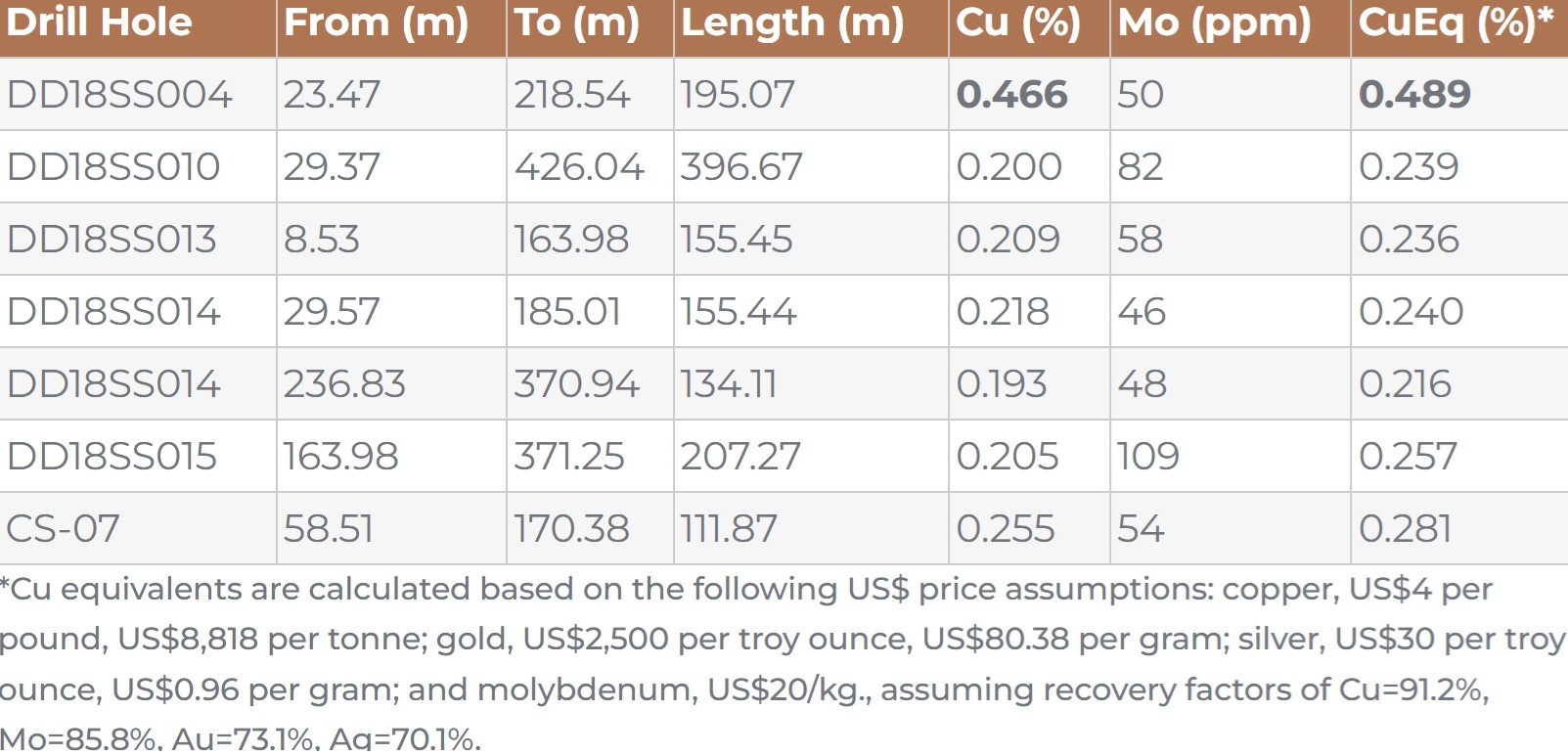Screen dimensions: 1568x755
Task: Click the bold 0.489 CuEq value
Action: click(x=1414, y=95)
